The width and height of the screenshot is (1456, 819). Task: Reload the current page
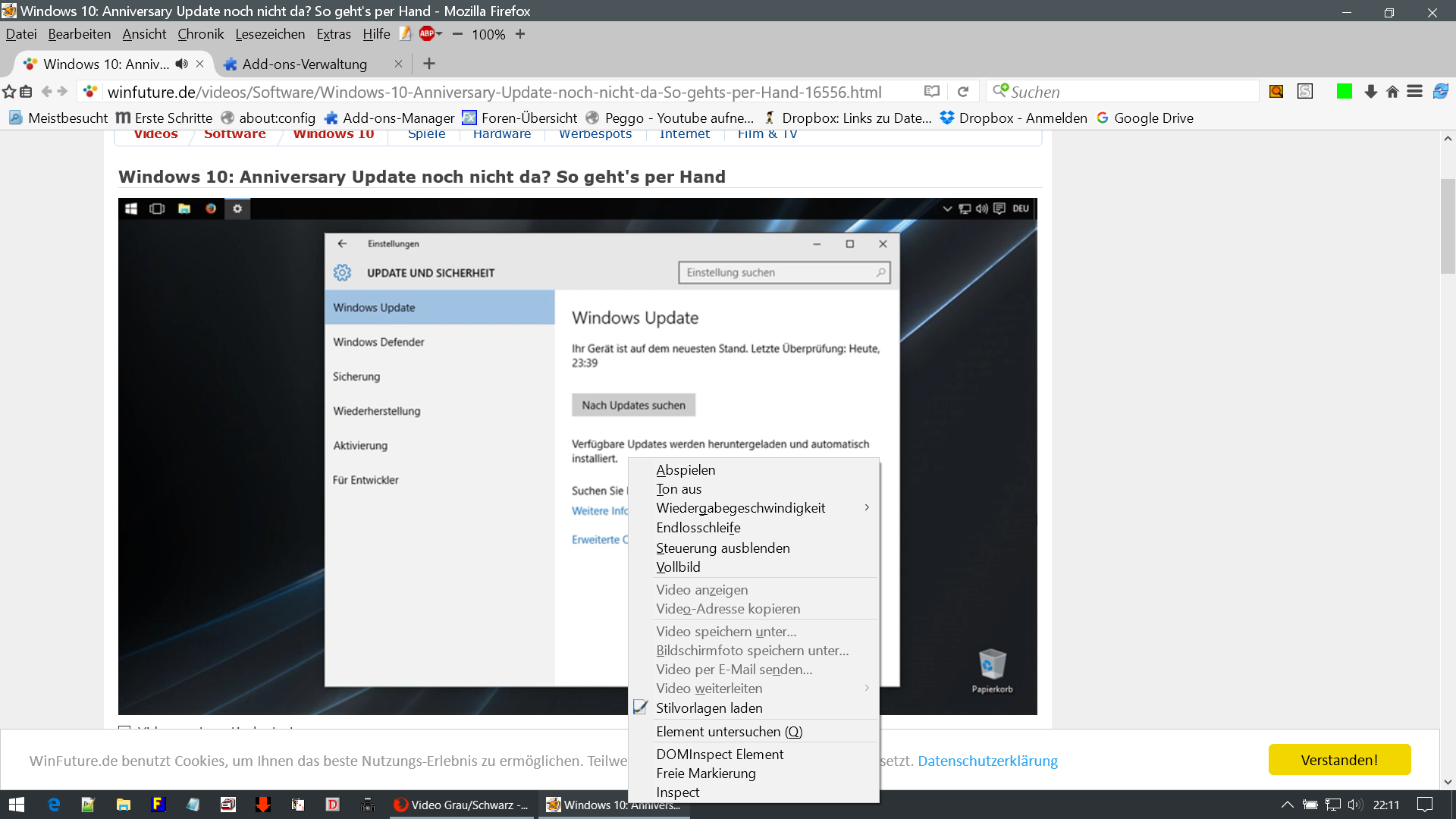[x=963, y=92]
